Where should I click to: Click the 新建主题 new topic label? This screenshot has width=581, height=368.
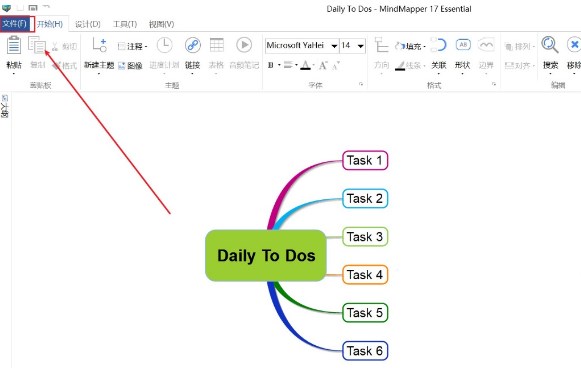[x=99, y=65]
